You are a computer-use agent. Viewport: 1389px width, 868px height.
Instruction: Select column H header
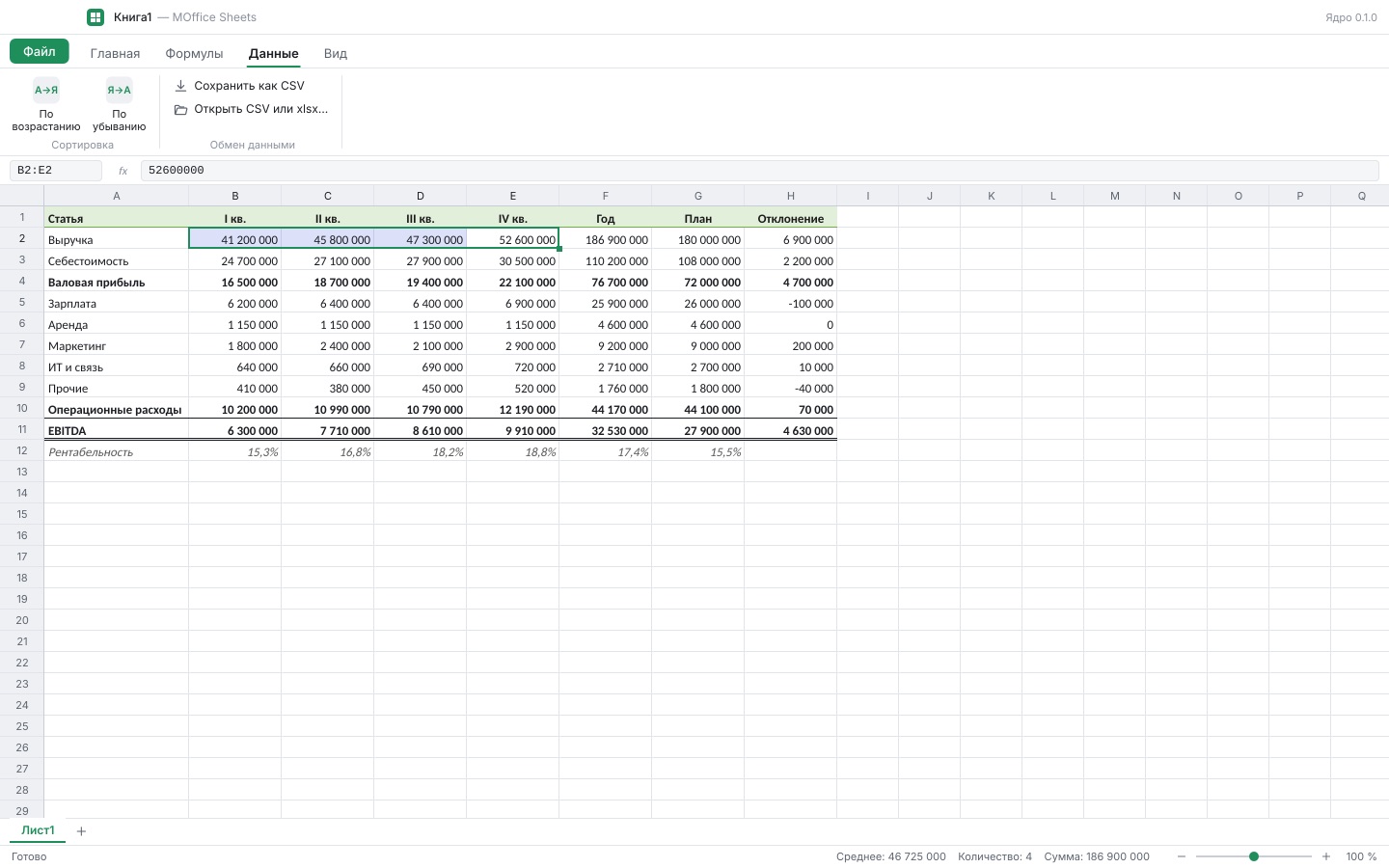791,196
